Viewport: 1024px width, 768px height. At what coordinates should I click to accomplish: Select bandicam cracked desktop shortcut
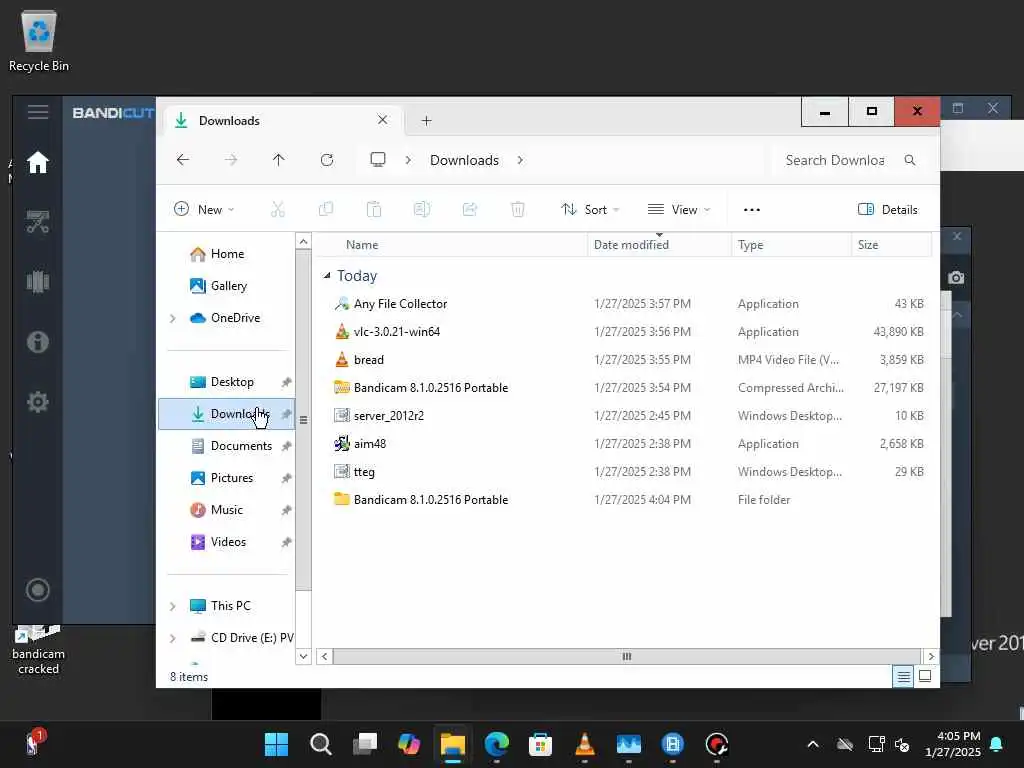[x=38, y=650]
